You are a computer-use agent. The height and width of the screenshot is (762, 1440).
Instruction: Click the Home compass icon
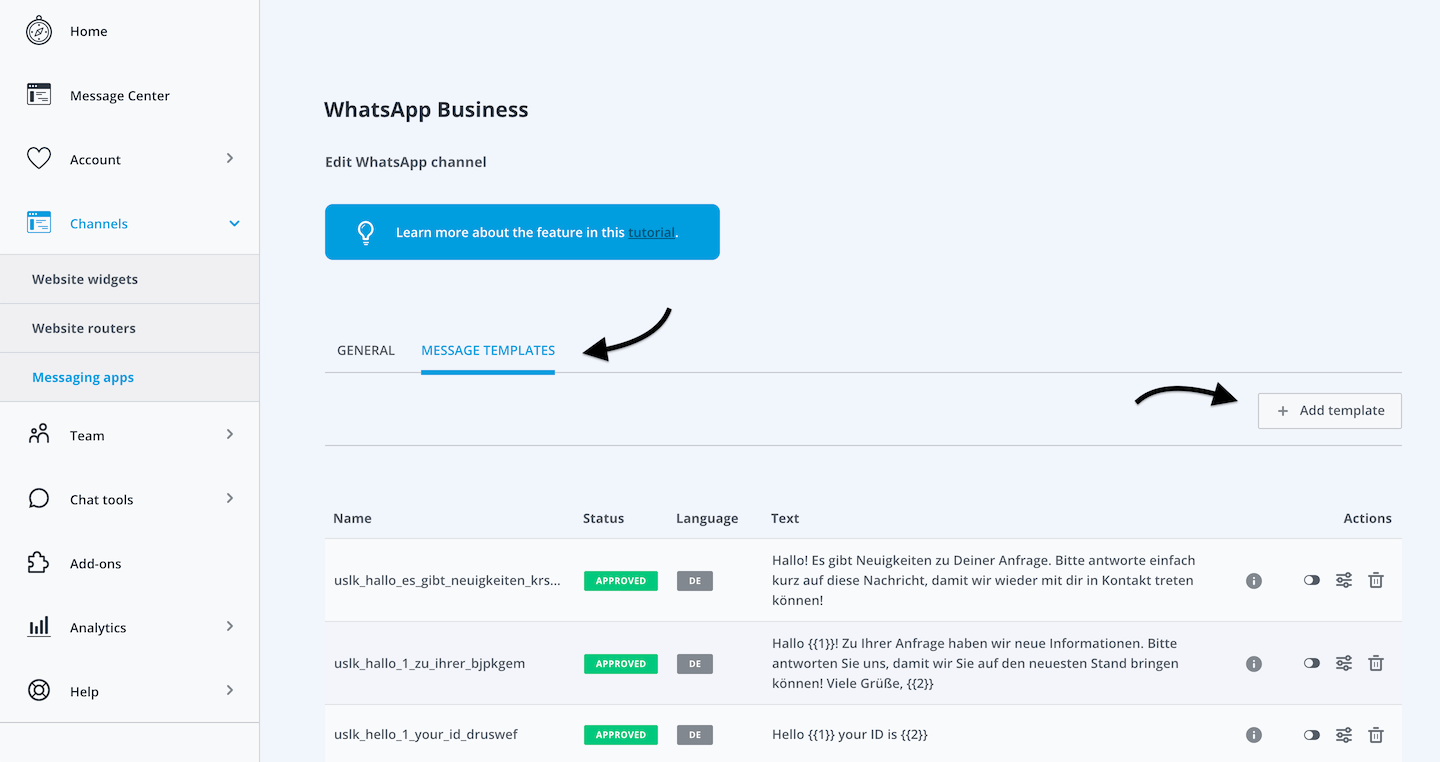(39, 31)
